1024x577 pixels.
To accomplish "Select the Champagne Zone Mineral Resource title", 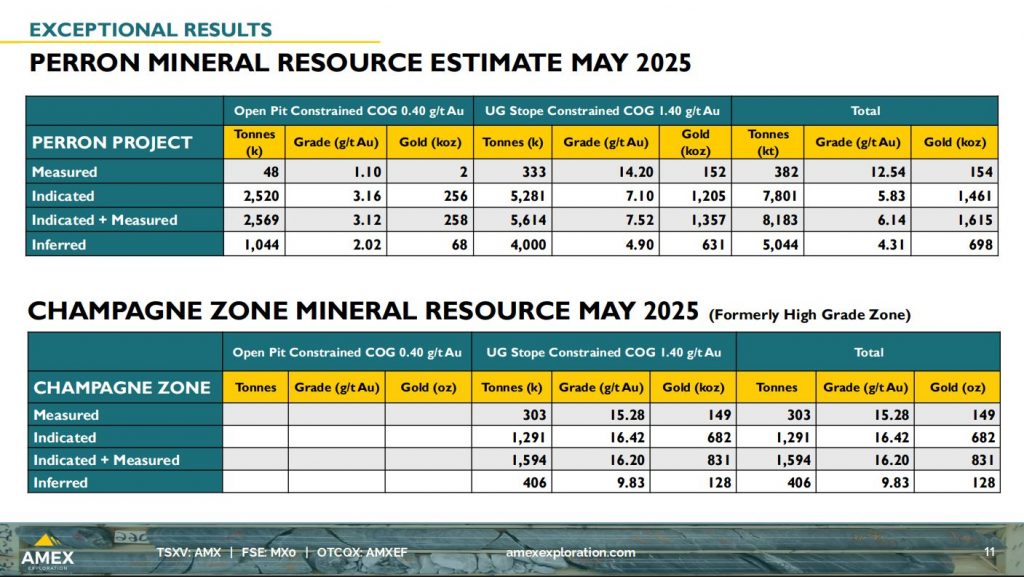I will [x=362, y=312].
